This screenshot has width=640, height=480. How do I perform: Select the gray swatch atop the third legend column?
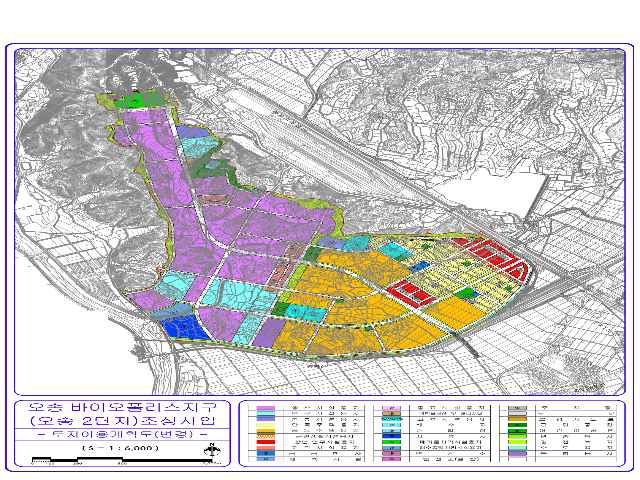pyautogui.click(x=516, y=410)
